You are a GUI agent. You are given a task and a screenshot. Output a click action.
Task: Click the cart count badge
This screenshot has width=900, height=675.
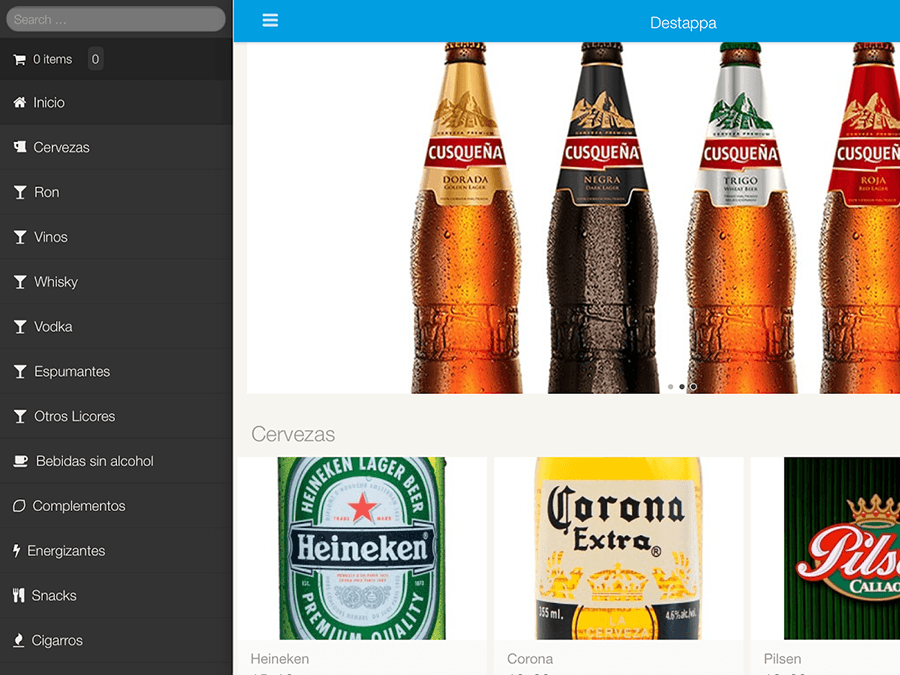pos(95,59)
